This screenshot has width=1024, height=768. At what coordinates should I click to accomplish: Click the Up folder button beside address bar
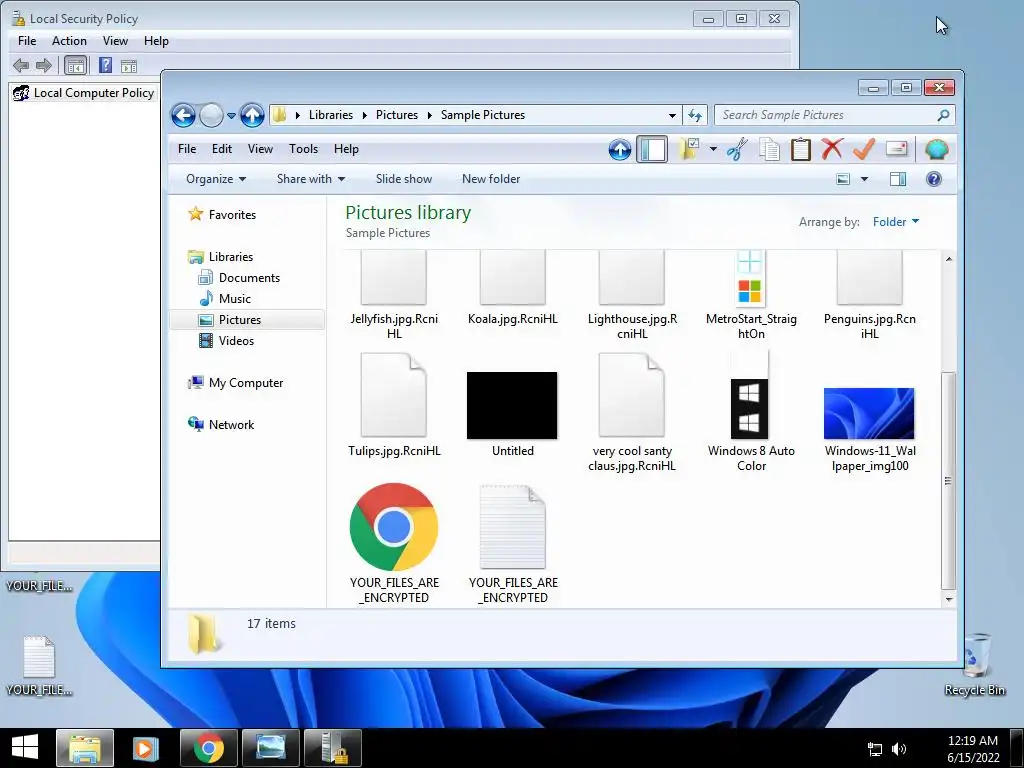pos(252,116)
